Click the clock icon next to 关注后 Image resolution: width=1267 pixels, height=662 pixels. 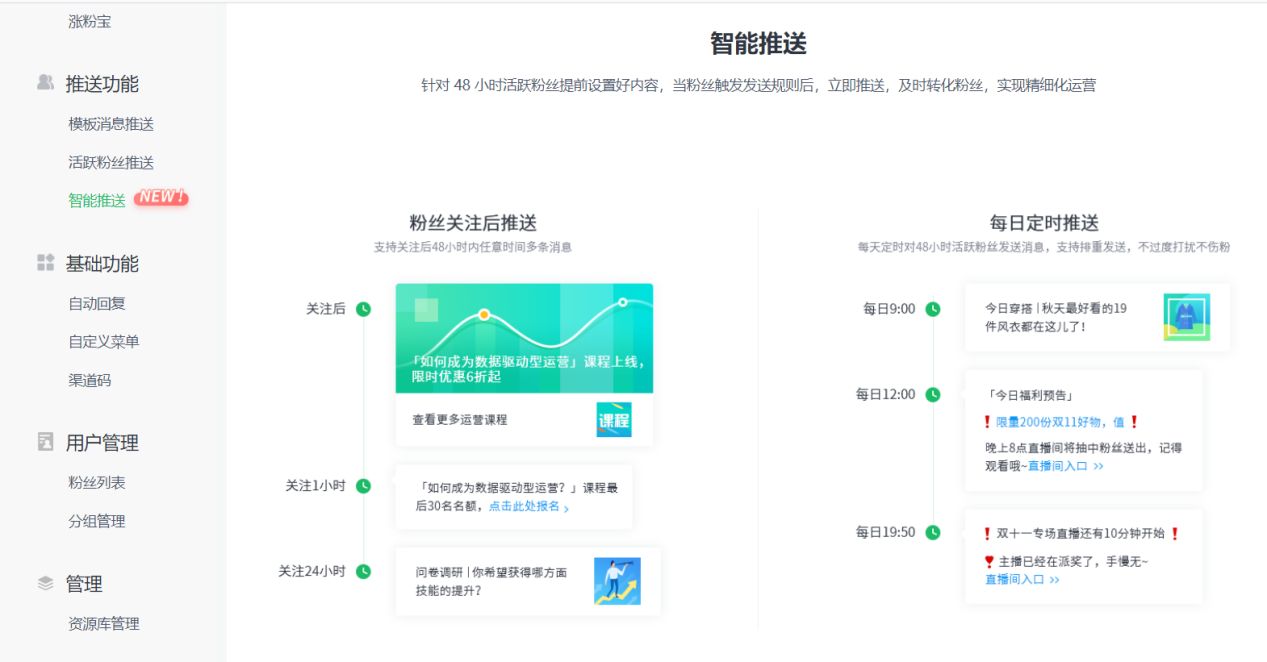pyautogui.click(x=364, y=309)
